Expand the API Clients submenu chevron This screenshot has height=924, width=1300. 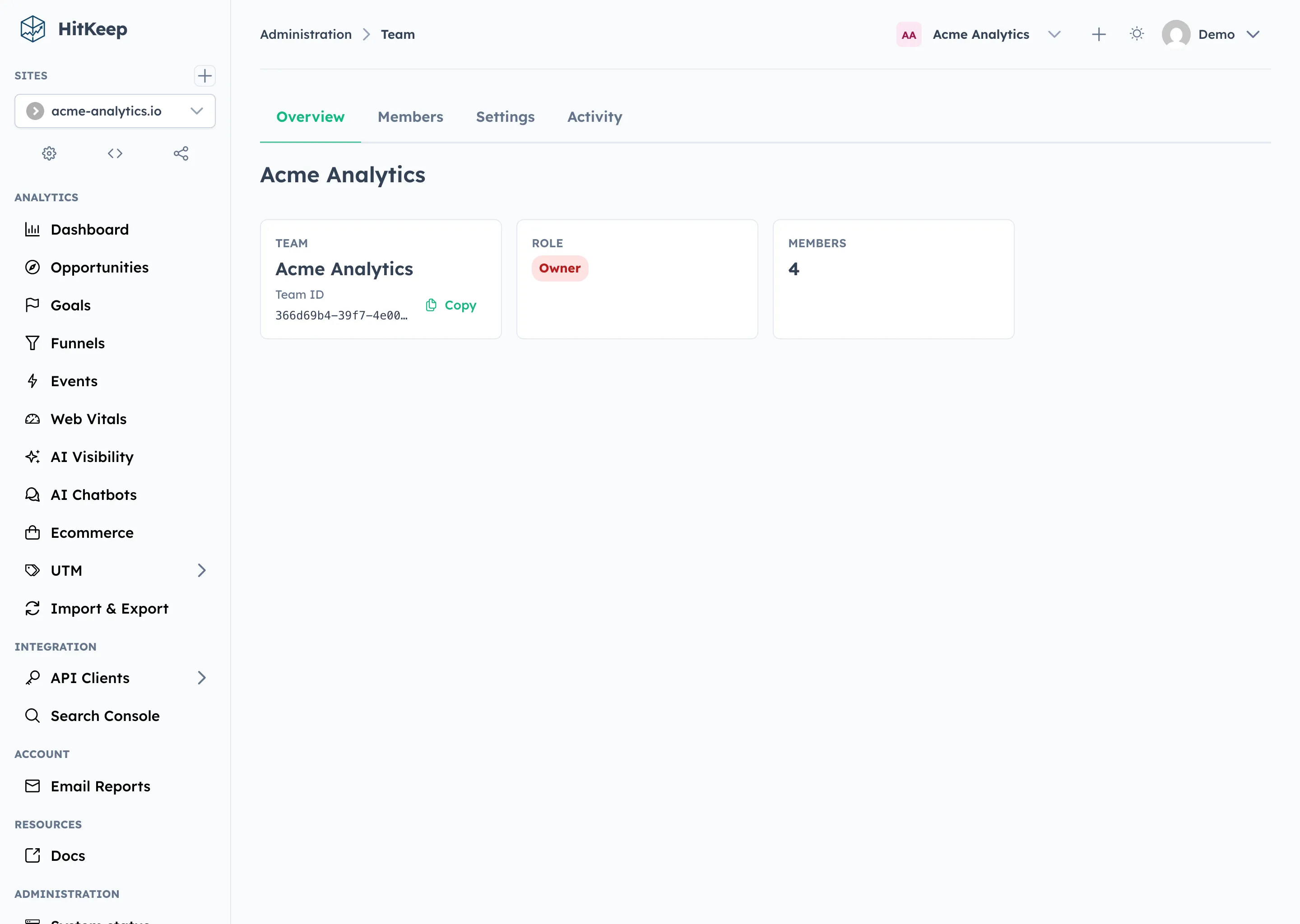tap(201, 678)
